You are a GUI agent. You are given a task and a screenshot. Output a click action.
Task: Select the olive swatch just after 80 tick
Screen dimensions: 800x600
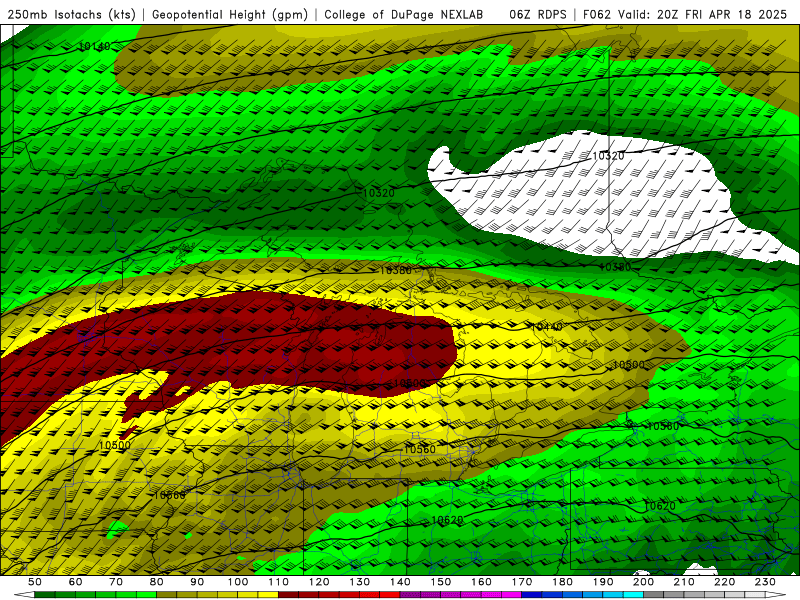click(167, 595)
